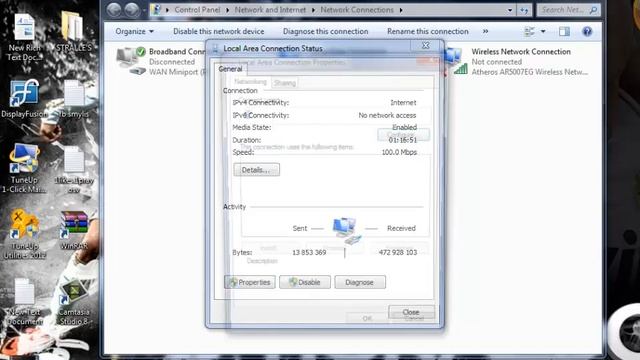This screenshot has width=640, height=360.
Task: Open the Organize menu
Action: (x=134, y=31)
